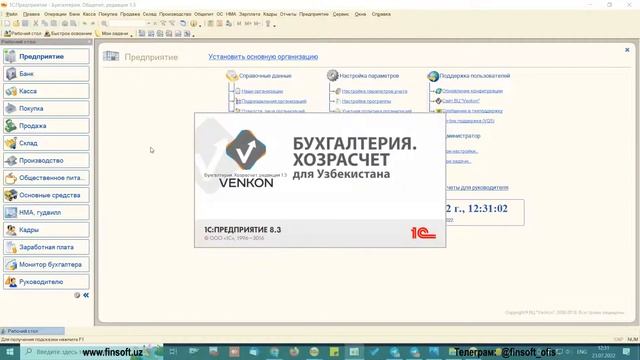Open the Сайт ВЦ "Venkon" link
640x360 pixels.
click(x=461, y=101)
